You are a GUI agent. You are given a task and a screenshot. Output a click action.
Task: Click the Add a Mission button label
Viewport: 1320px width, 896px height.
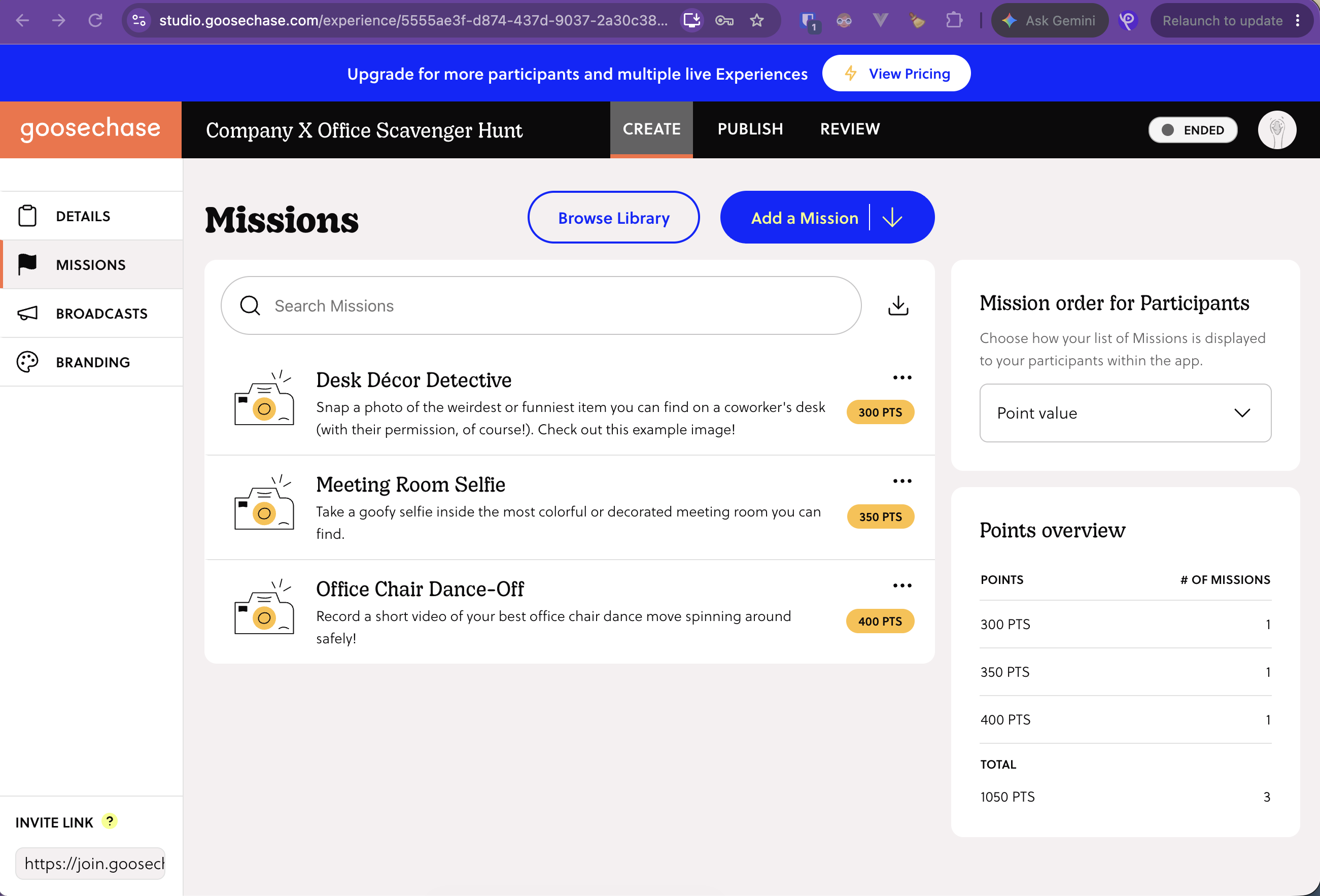[x=804, y=218]
